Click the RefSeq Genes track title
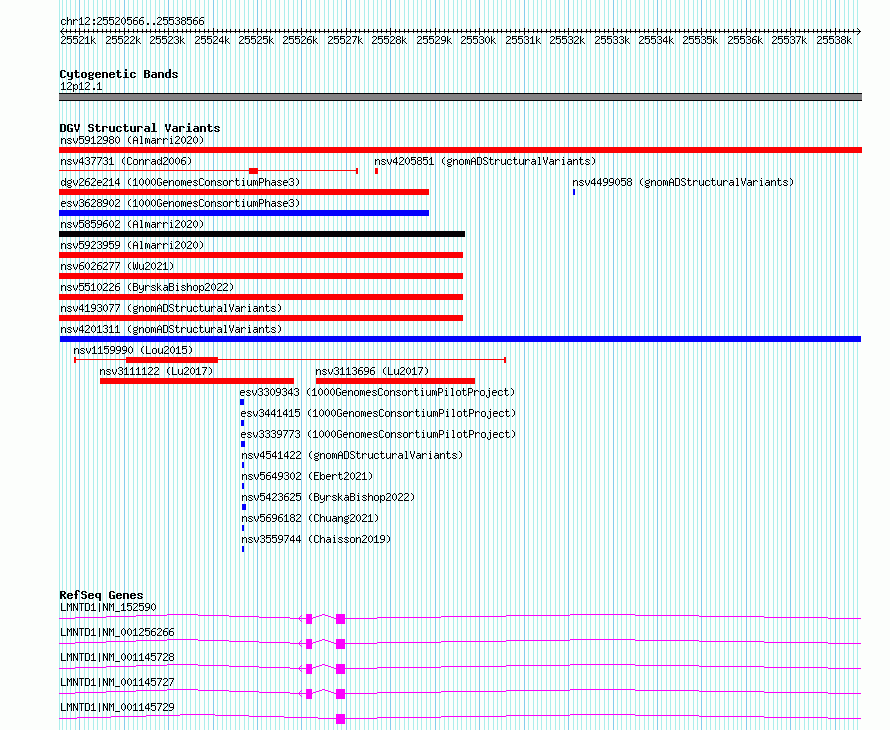 (x=101, y=595)
